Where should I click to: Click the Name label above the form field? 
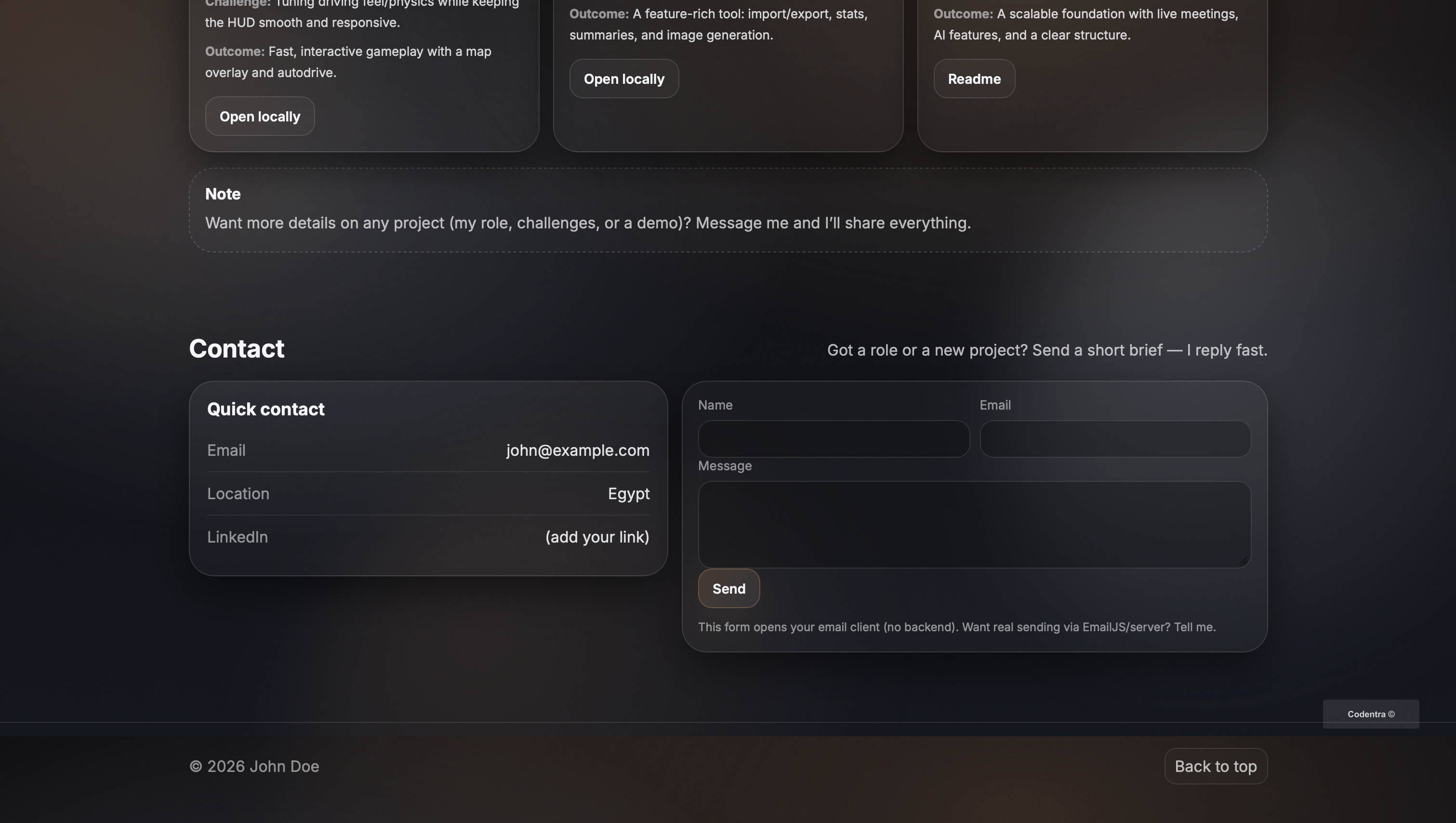pyautogui.click(x=715, y=405)
